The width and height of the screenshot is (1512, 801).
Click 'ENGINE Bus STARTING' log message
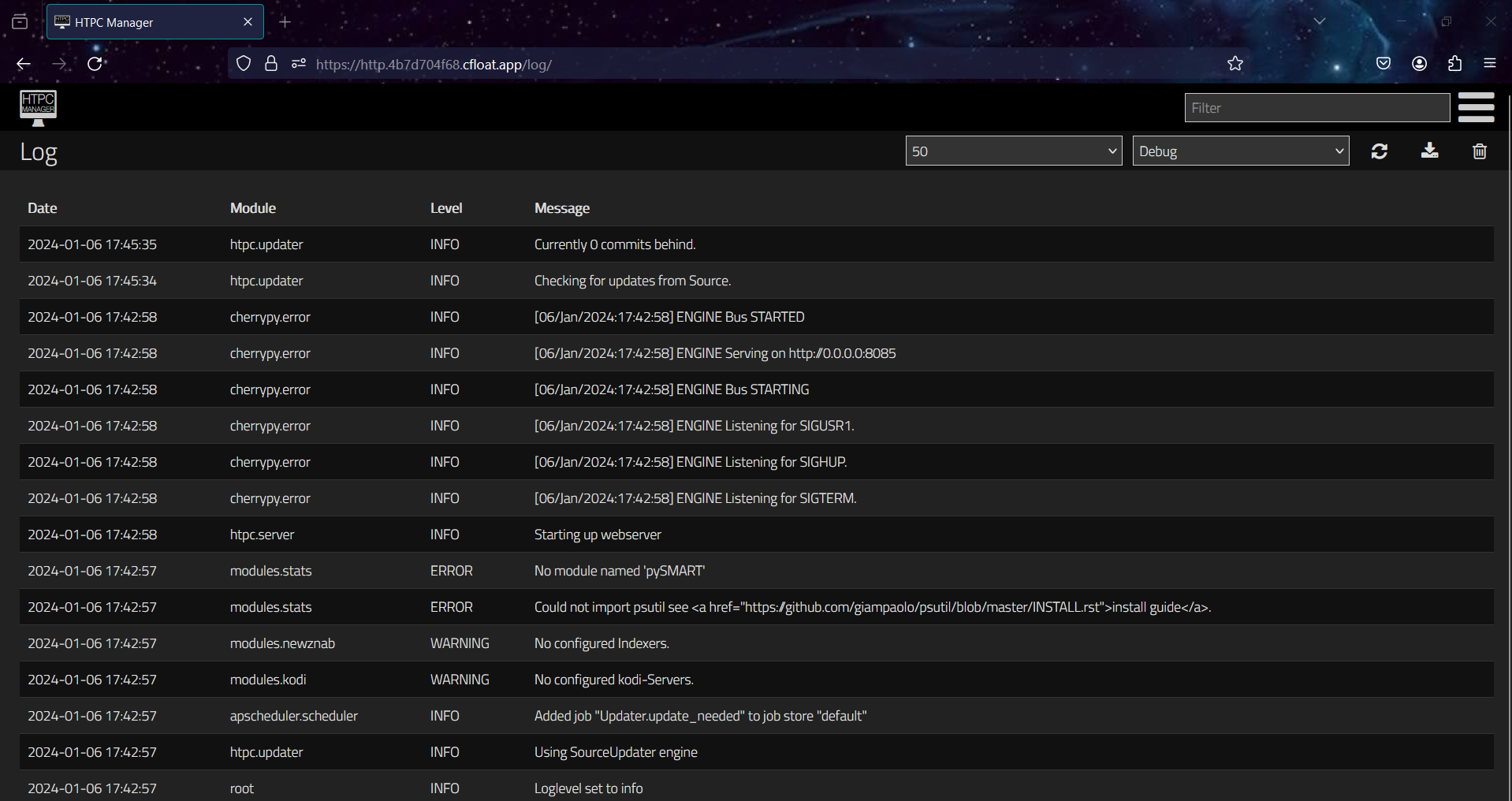pos(672,389)
